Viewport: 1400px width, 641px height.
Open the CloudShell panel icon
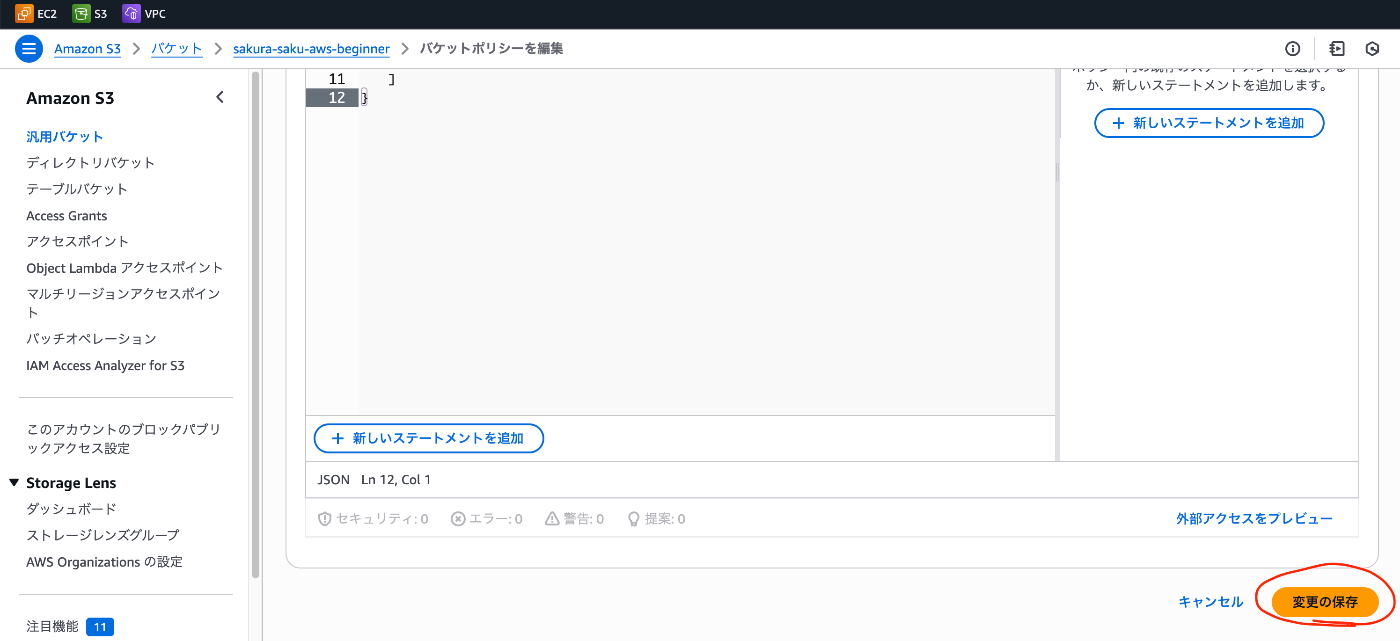pyautogui.click(x=1338, y=48)
